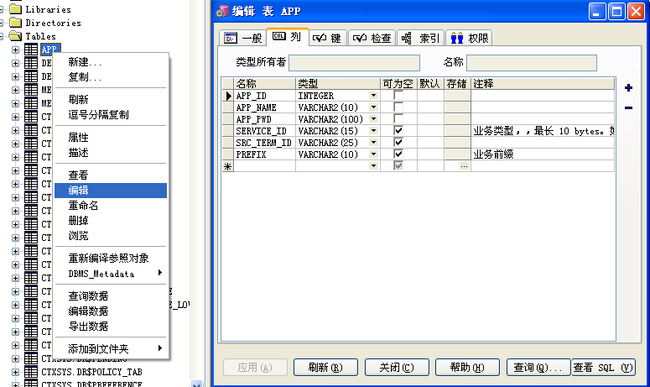Switch to the 一般 tab
This screenshot has height=387, width=650.
(x=243, y=38)
